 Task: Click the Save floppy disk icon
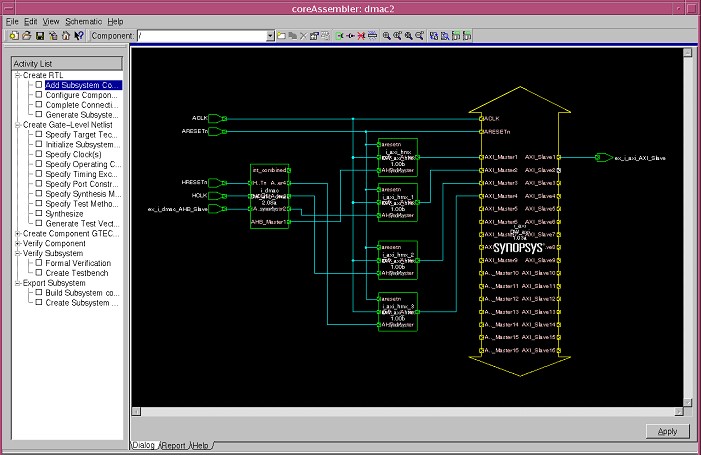coord(39,36)
